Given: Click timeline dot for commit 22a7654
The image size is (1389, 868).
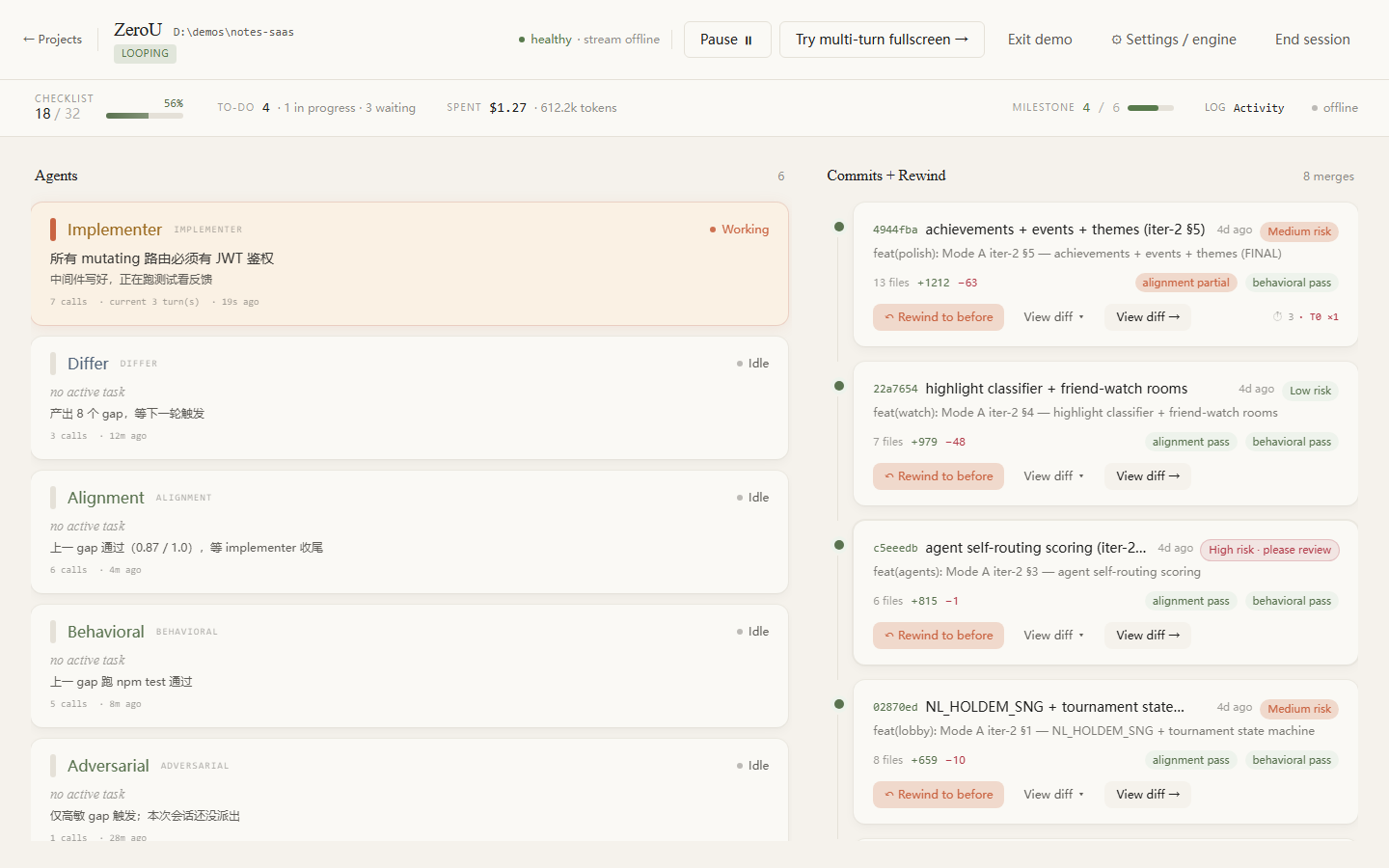Looking at the screenshot, I should [x=839, y=386].
